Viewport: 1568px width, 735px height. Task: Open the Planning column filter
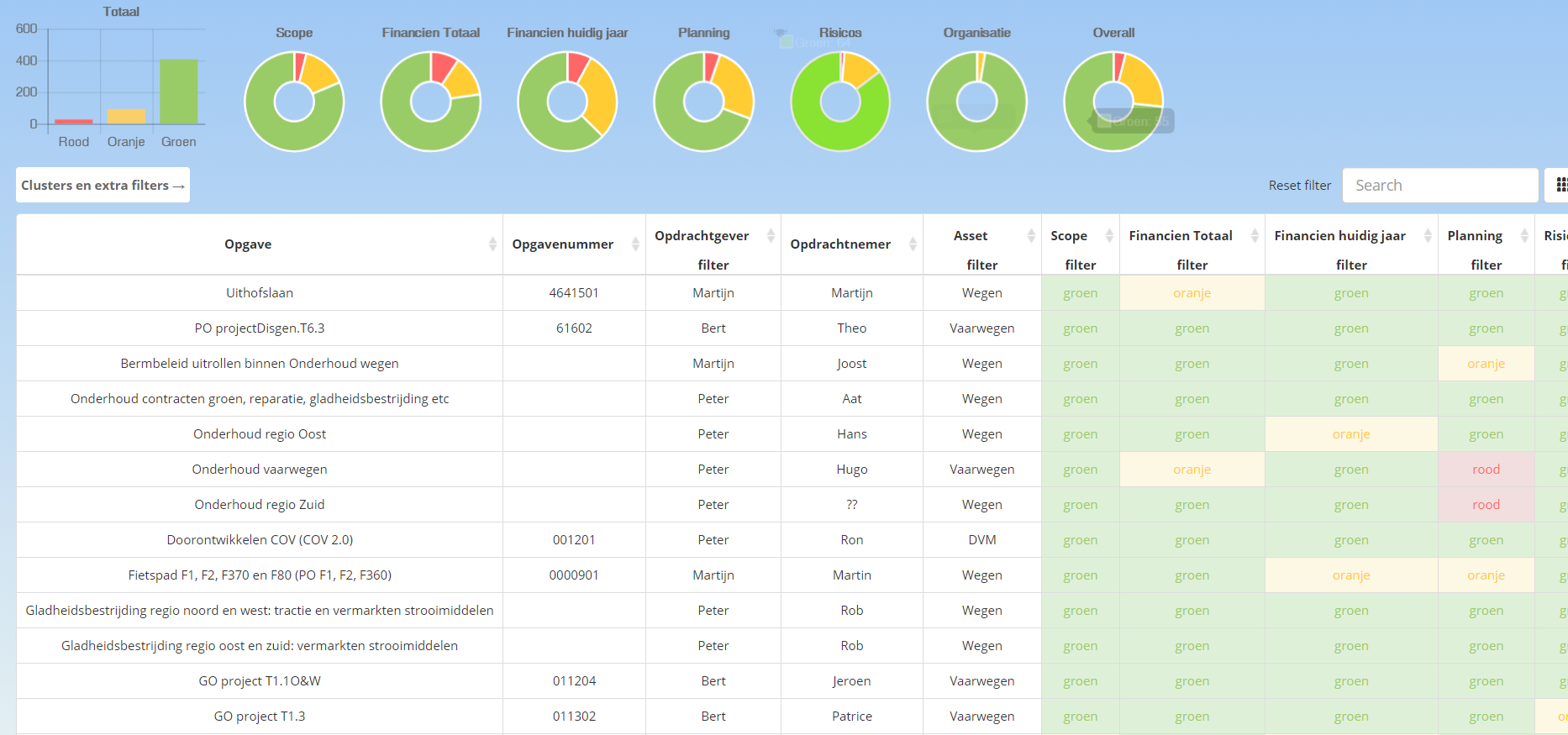pyautogui.click(x=1486, y=265)
